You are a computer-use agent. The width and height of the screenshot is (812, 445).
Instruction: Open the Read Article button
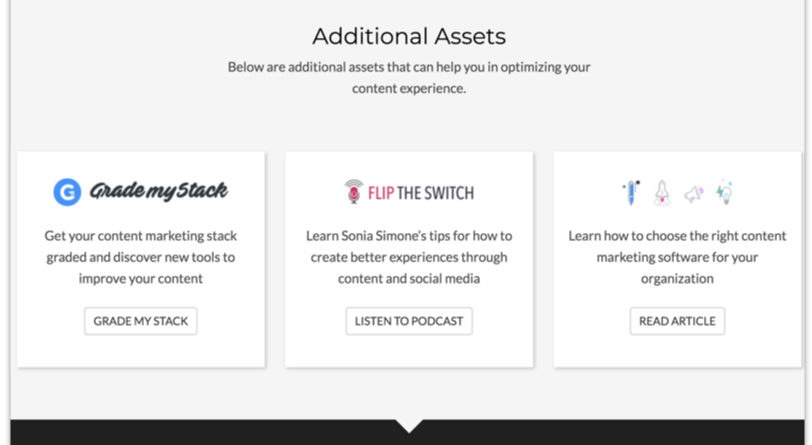[x=677, y=321]
